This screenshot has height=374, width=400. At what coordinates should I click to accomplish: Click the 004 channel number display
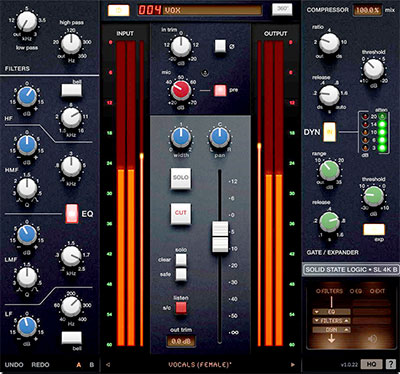[150, 10]
